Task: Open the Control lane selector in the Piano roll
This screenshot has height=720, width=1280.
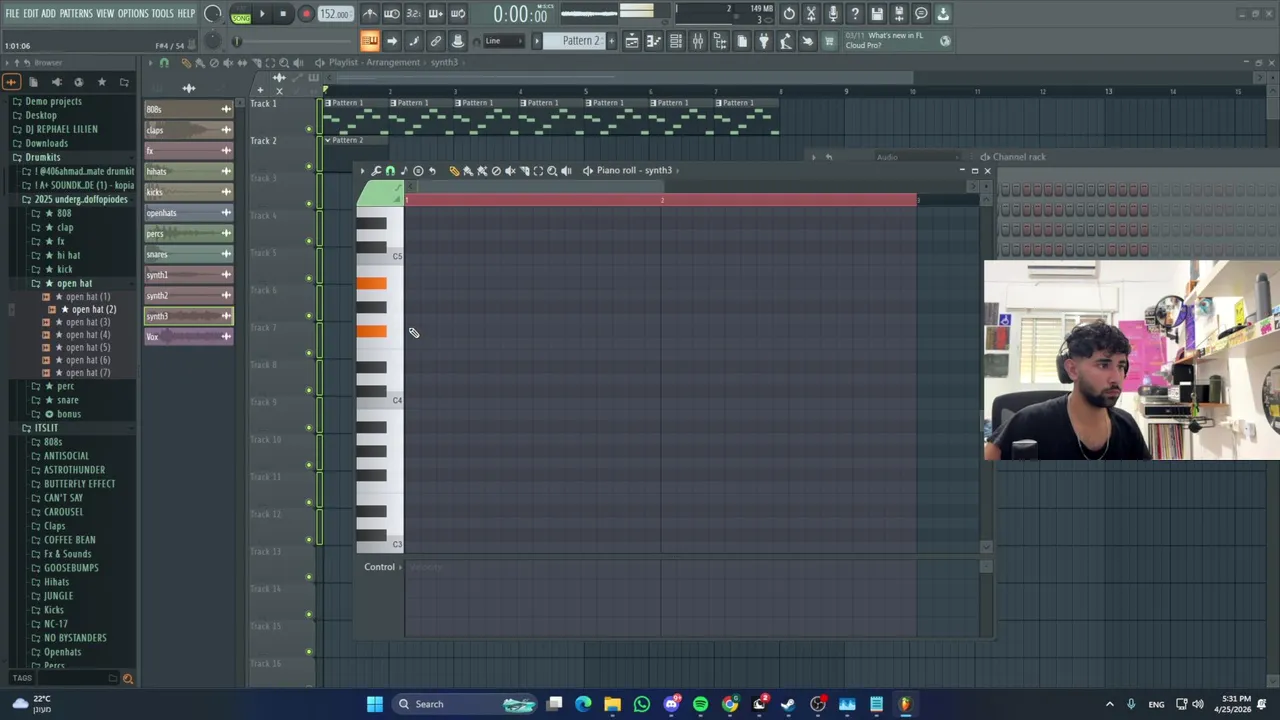Action: 383,567
